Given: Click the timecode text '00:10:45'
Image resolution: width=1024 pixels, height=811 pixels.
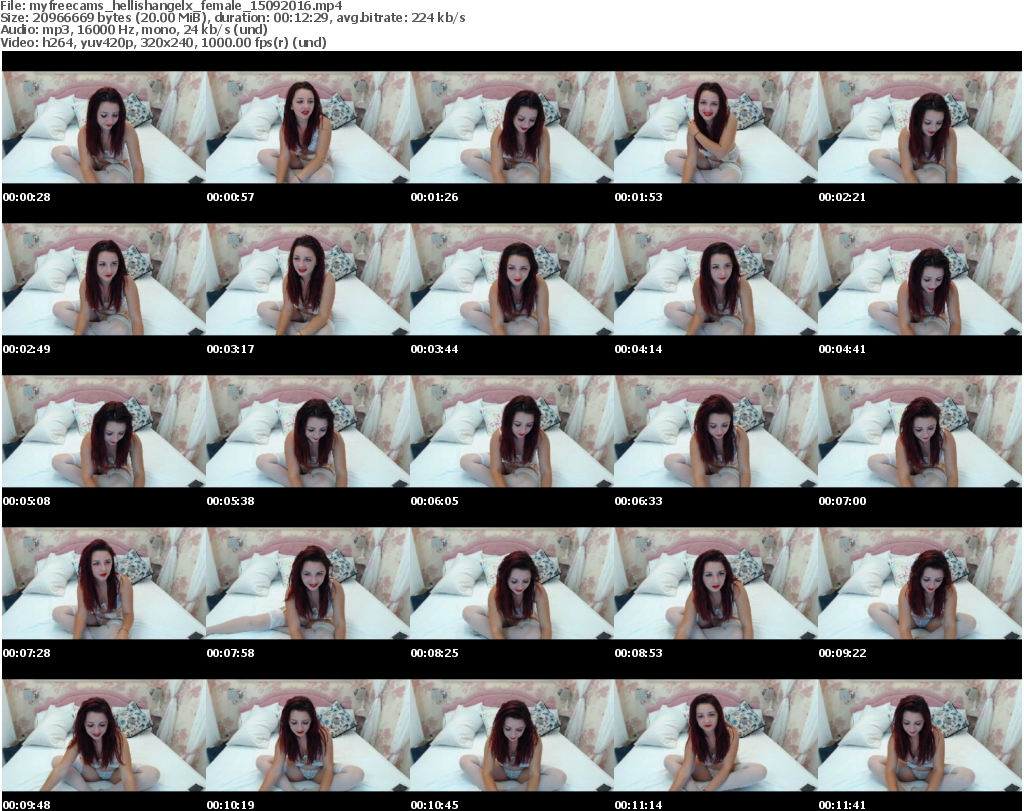Looking at the screenshot, I should click(x=434, y=805).
